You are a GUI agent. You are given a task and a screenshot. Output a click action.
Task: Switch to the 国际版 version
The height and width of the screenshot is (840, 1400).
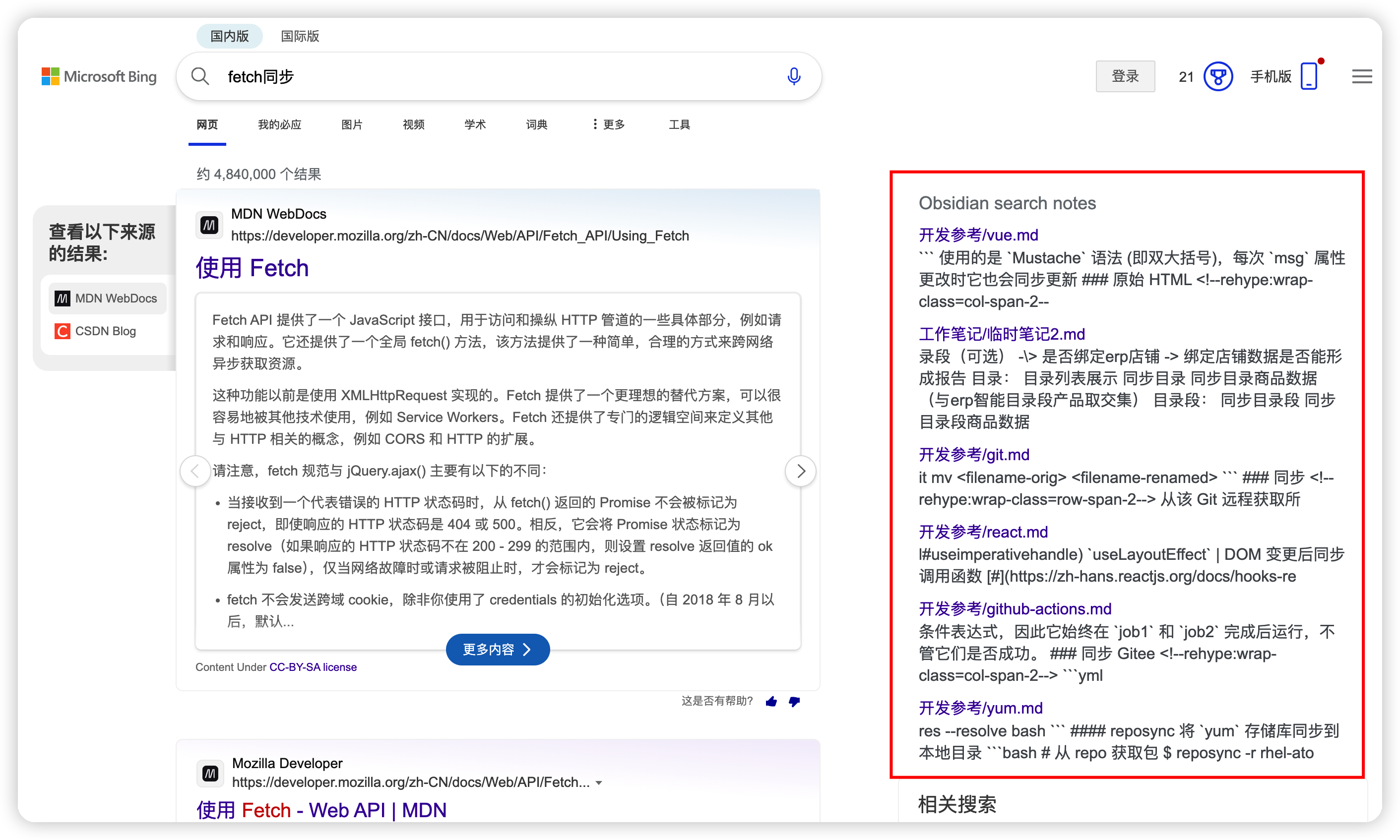pos(300,36)
